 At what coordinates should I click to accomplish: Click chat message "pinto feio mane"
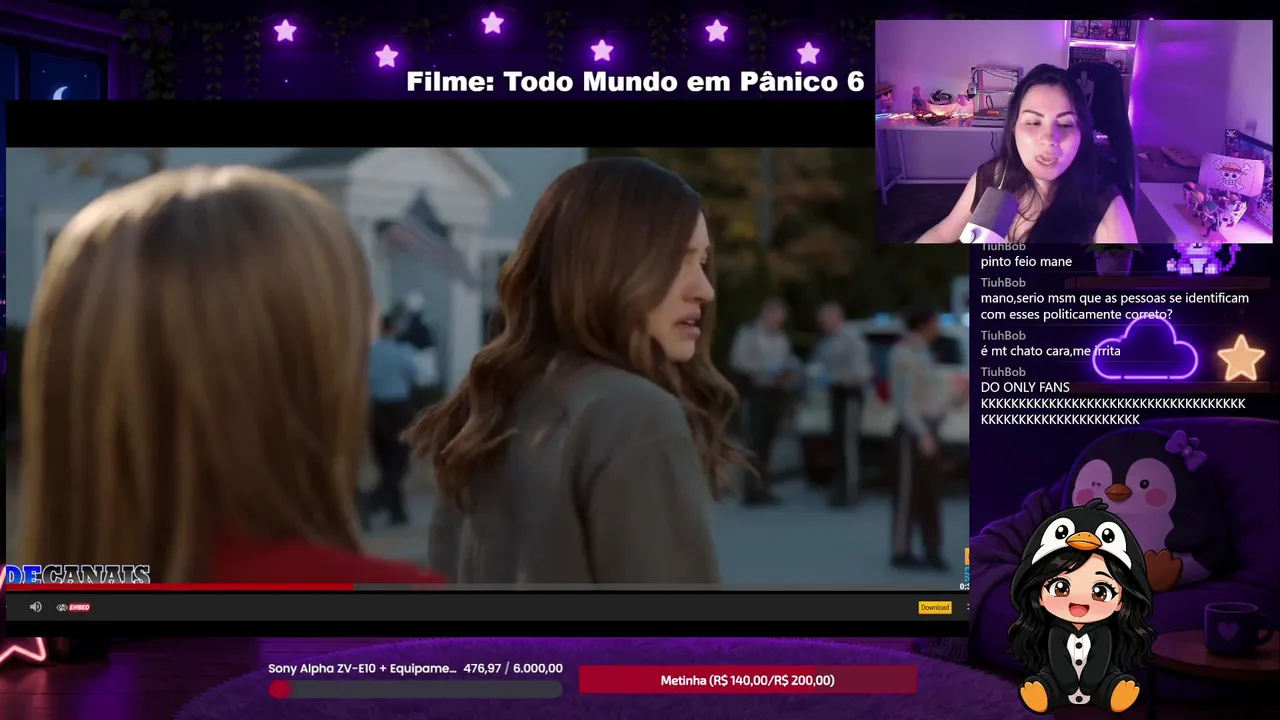point(1026,262)
